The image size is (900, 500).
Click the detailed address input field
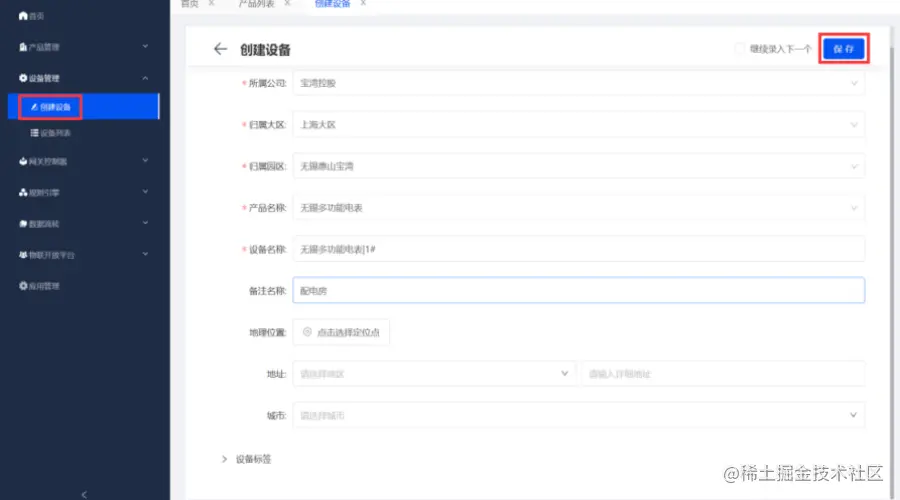coord(723,374)
